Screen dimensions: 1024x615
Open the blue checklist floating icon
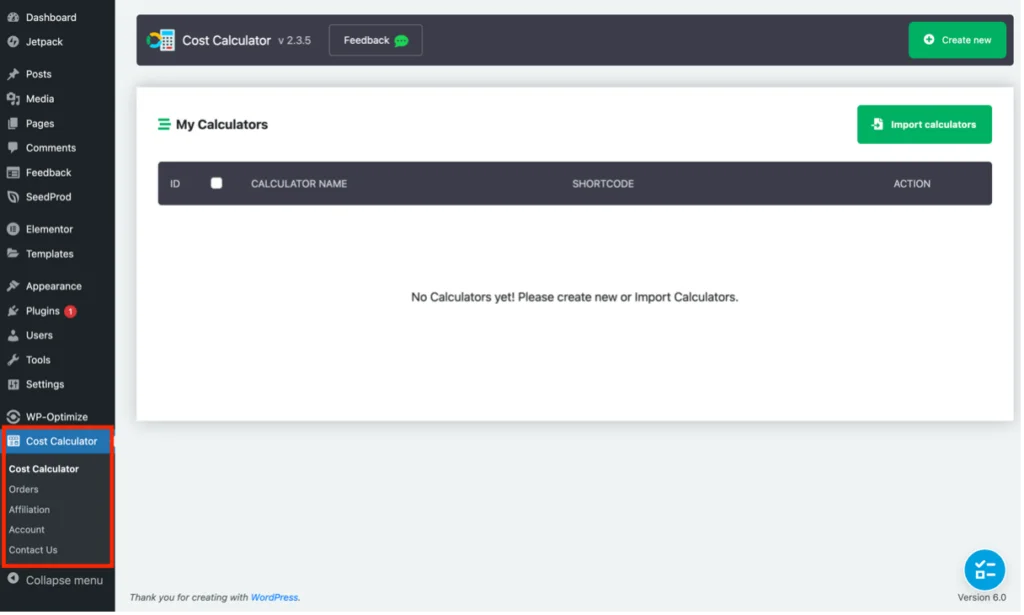tap(986, 571)
